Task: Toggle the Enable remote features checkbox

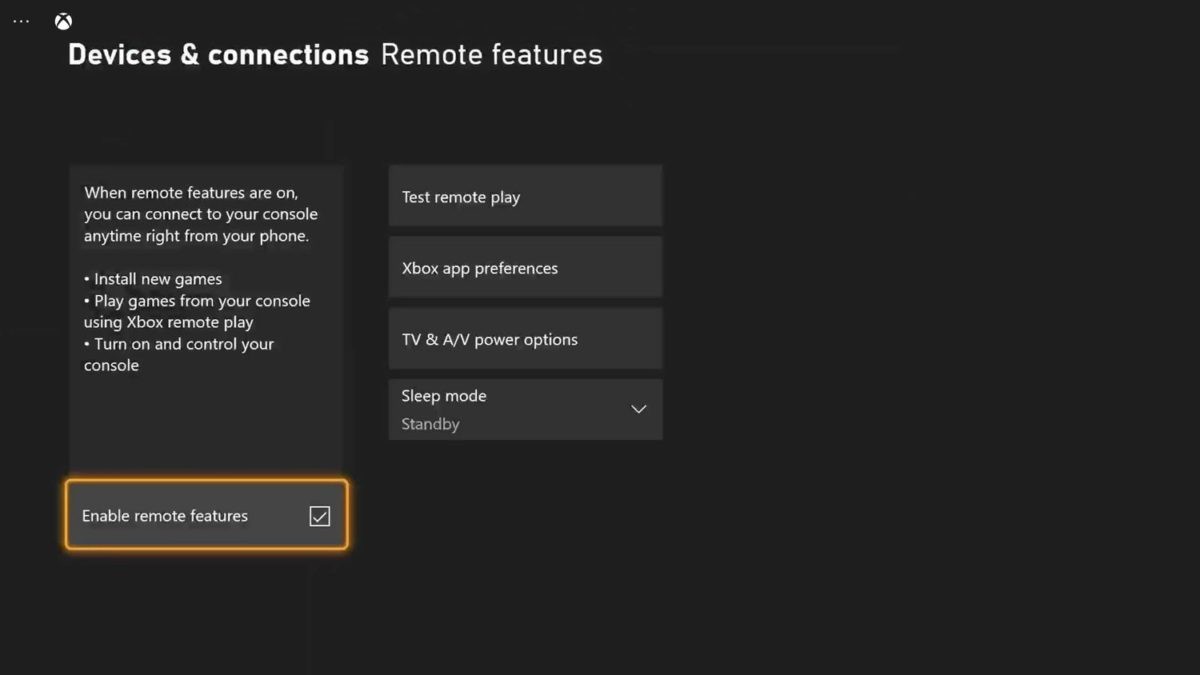Action: point(319,516)
